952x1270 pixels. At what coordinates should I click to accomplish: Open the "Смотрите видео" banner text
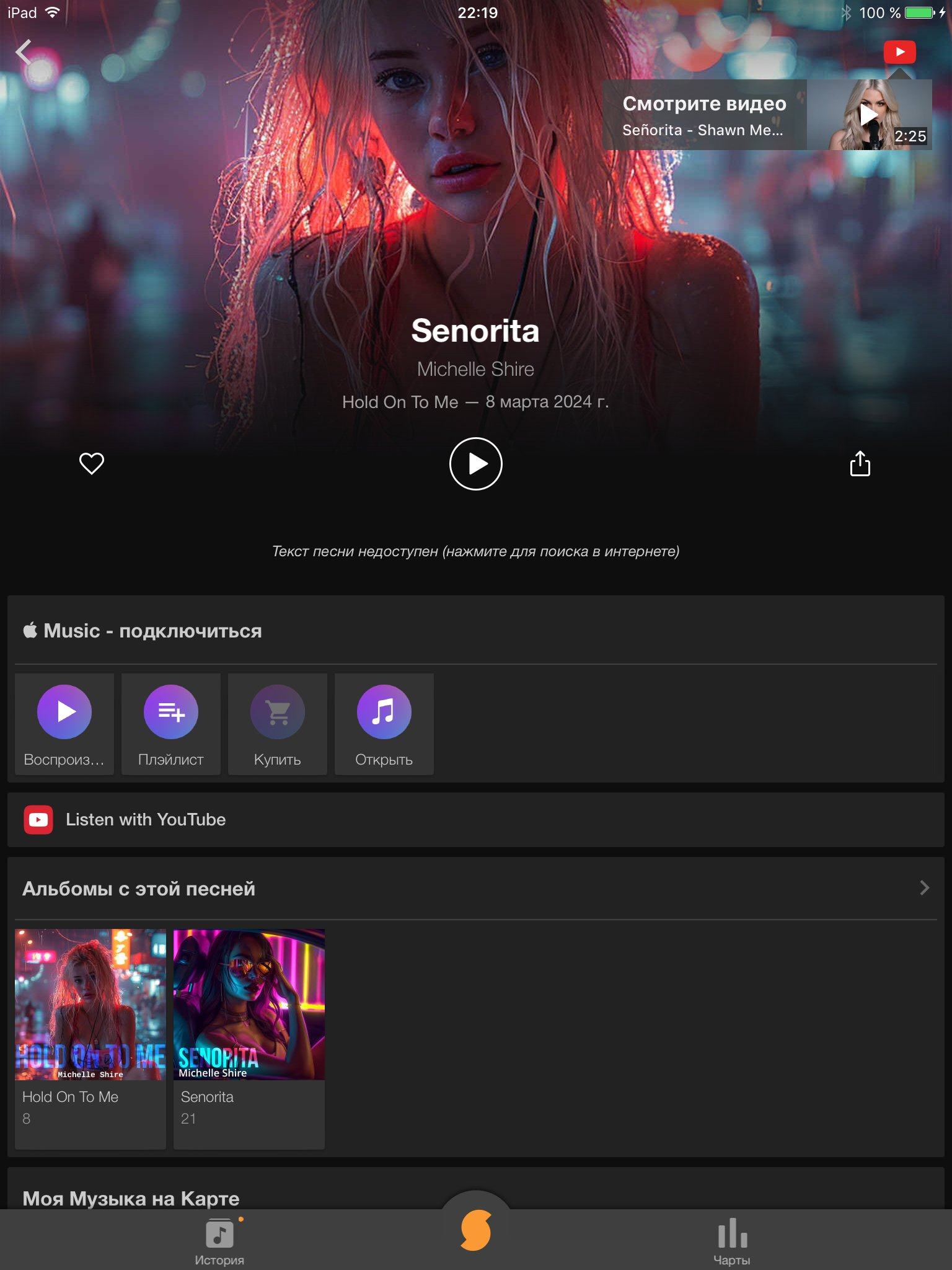pyautogui.click(x=704, y=104)
